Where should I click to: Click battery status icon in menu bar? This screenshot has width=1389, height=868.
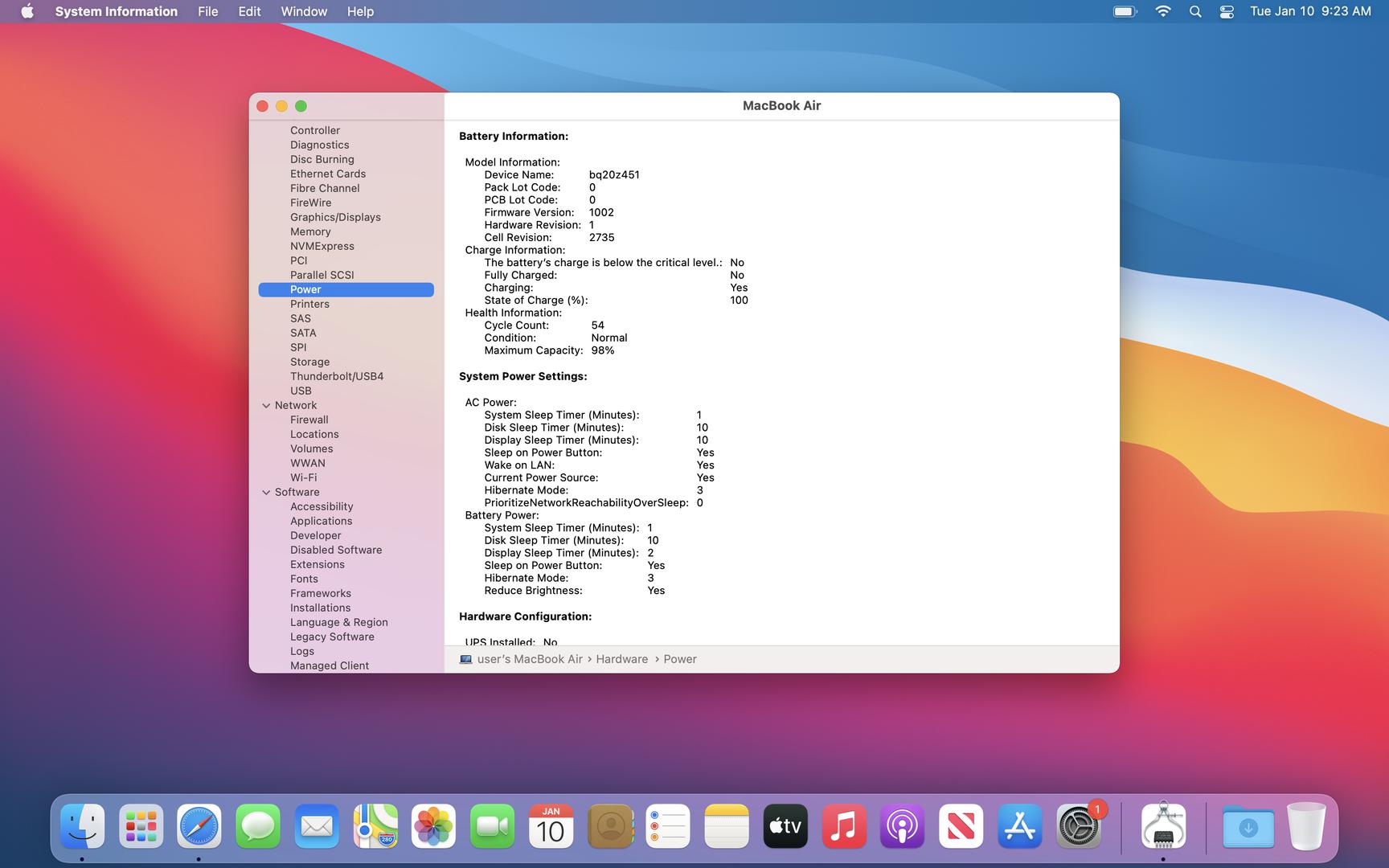(1125, 11)
